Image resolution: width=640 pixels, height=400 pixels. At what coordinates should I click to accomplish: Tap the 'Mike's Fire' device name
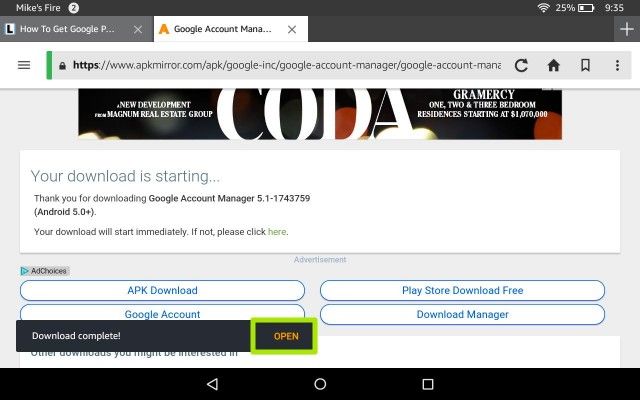click(38, 8)
